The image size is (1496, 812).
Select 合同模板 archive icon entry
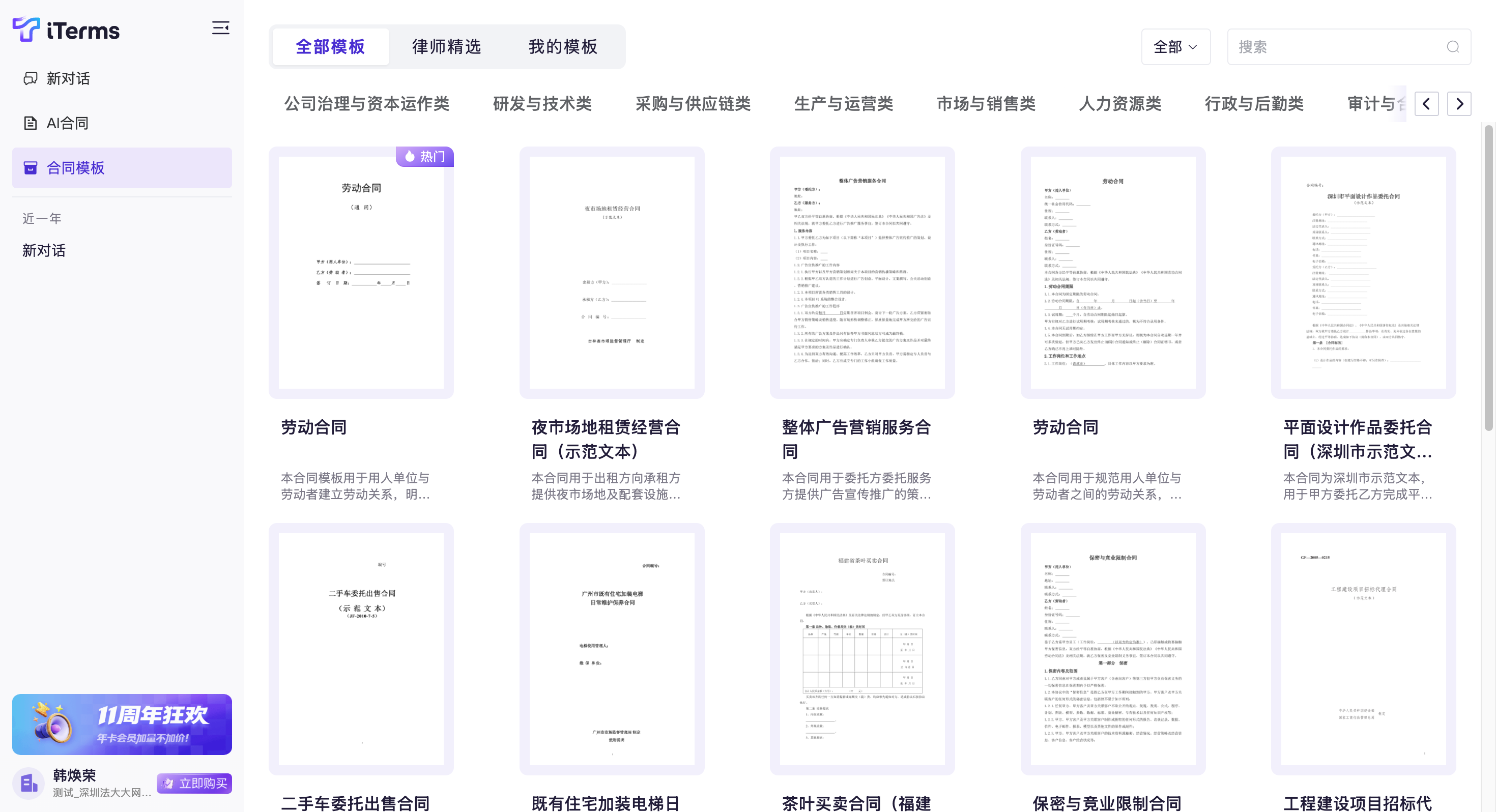pos(30,168)
